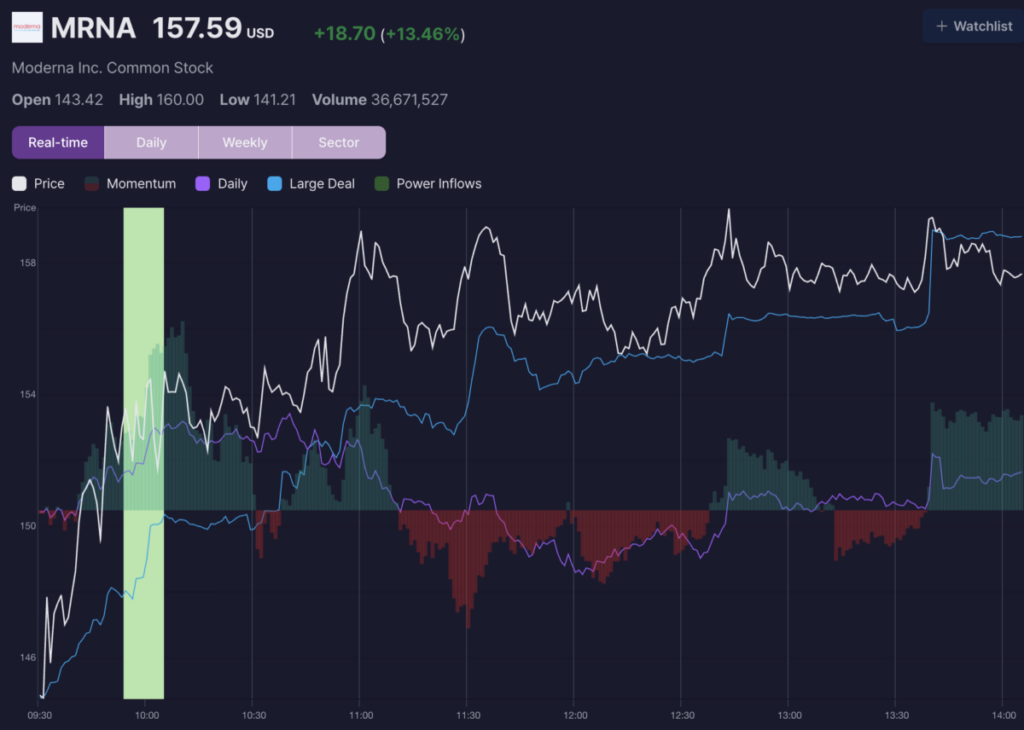This screenshot has width=1024, height=730.
Task: Switch to the Real-time tab
Action: [x=58, y=142]
